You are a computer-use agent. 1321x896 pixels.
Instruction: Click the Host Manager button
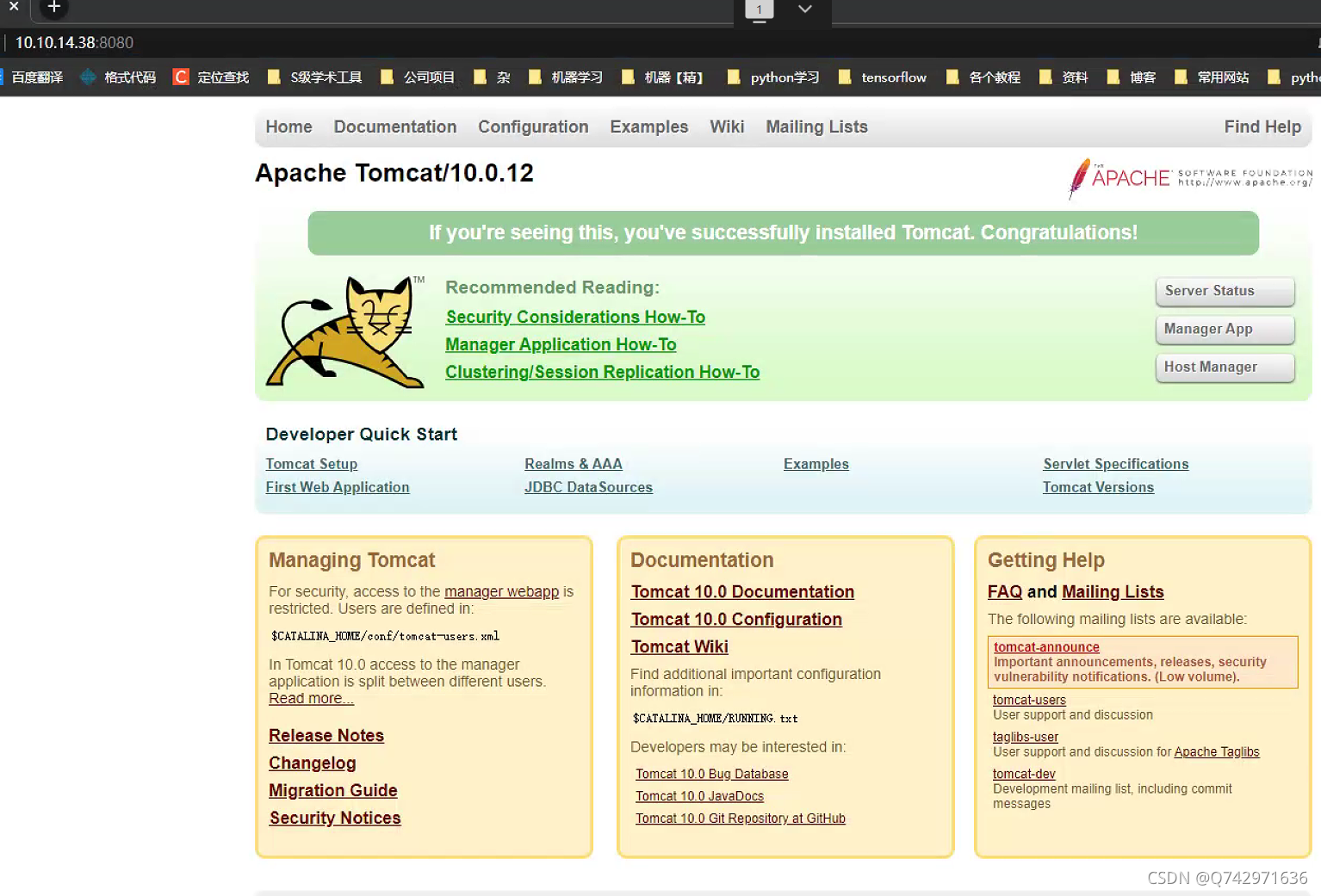point(1225,367)
